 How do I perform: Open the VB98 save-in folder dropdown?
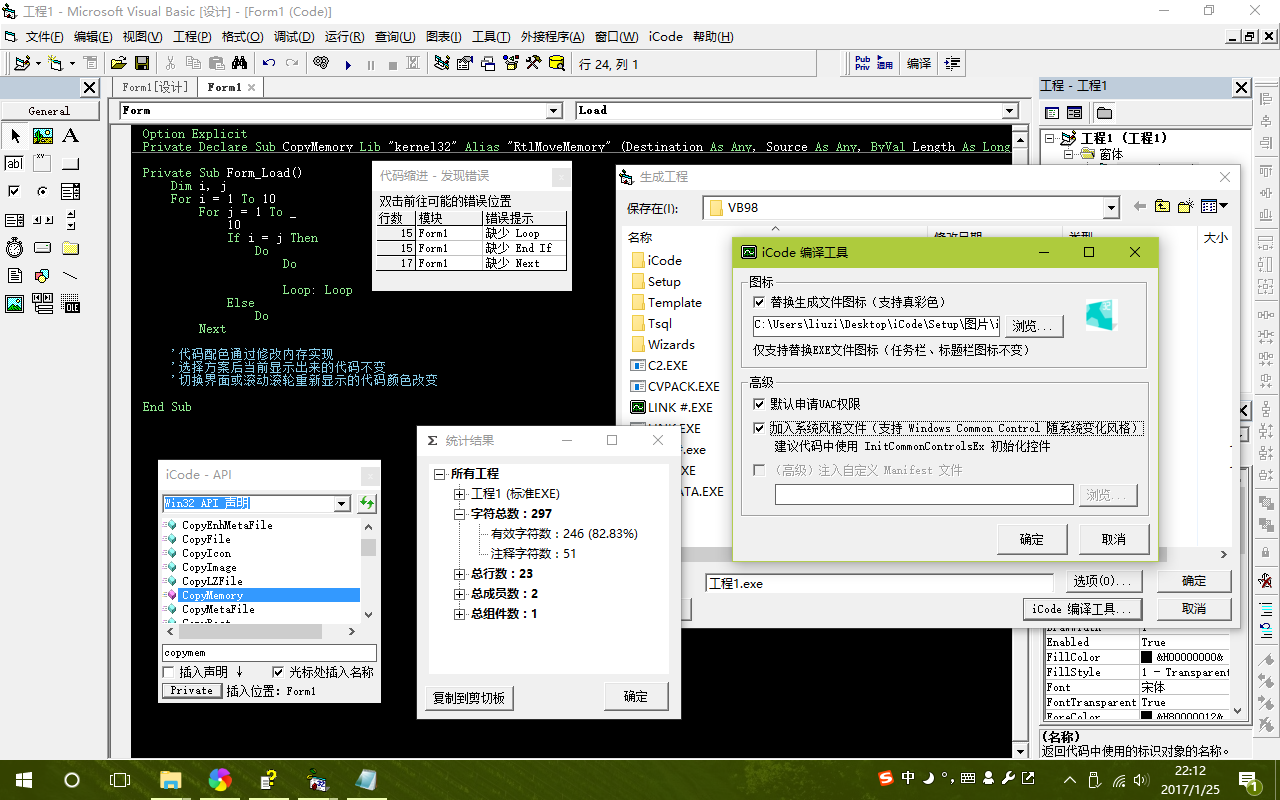click(1110, 208)
